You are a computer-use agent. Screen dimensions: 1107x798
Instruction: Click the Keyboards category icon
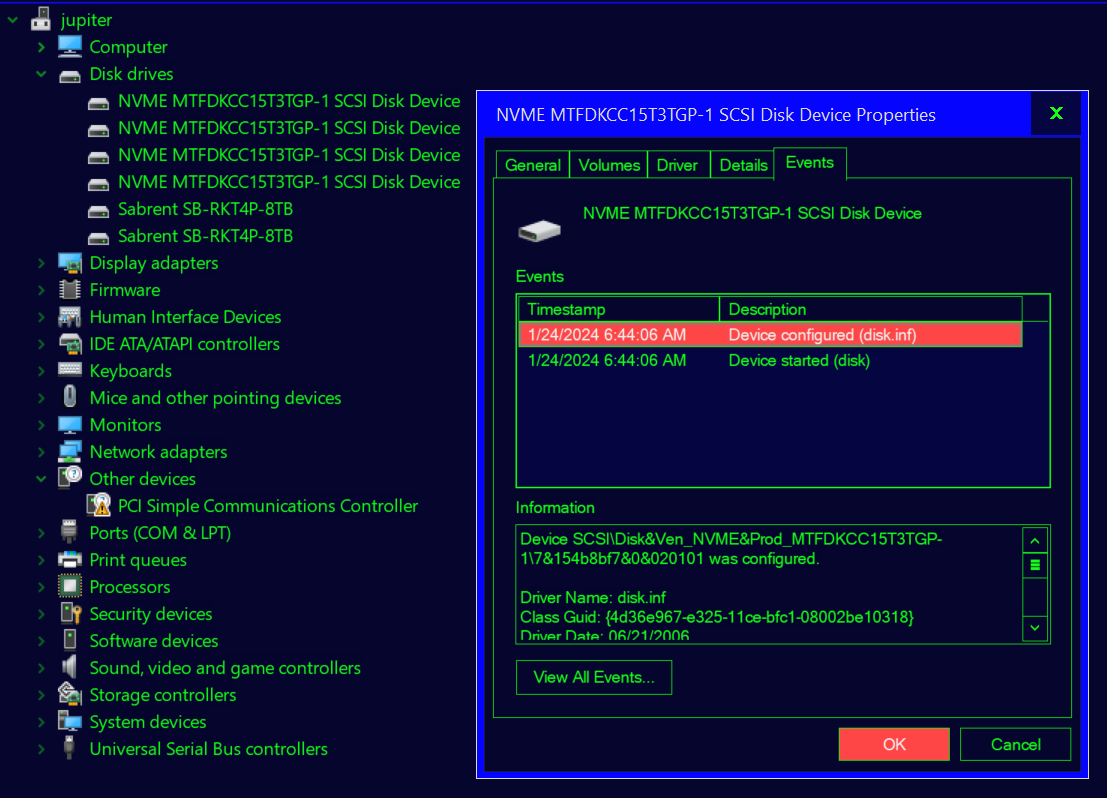70,371
